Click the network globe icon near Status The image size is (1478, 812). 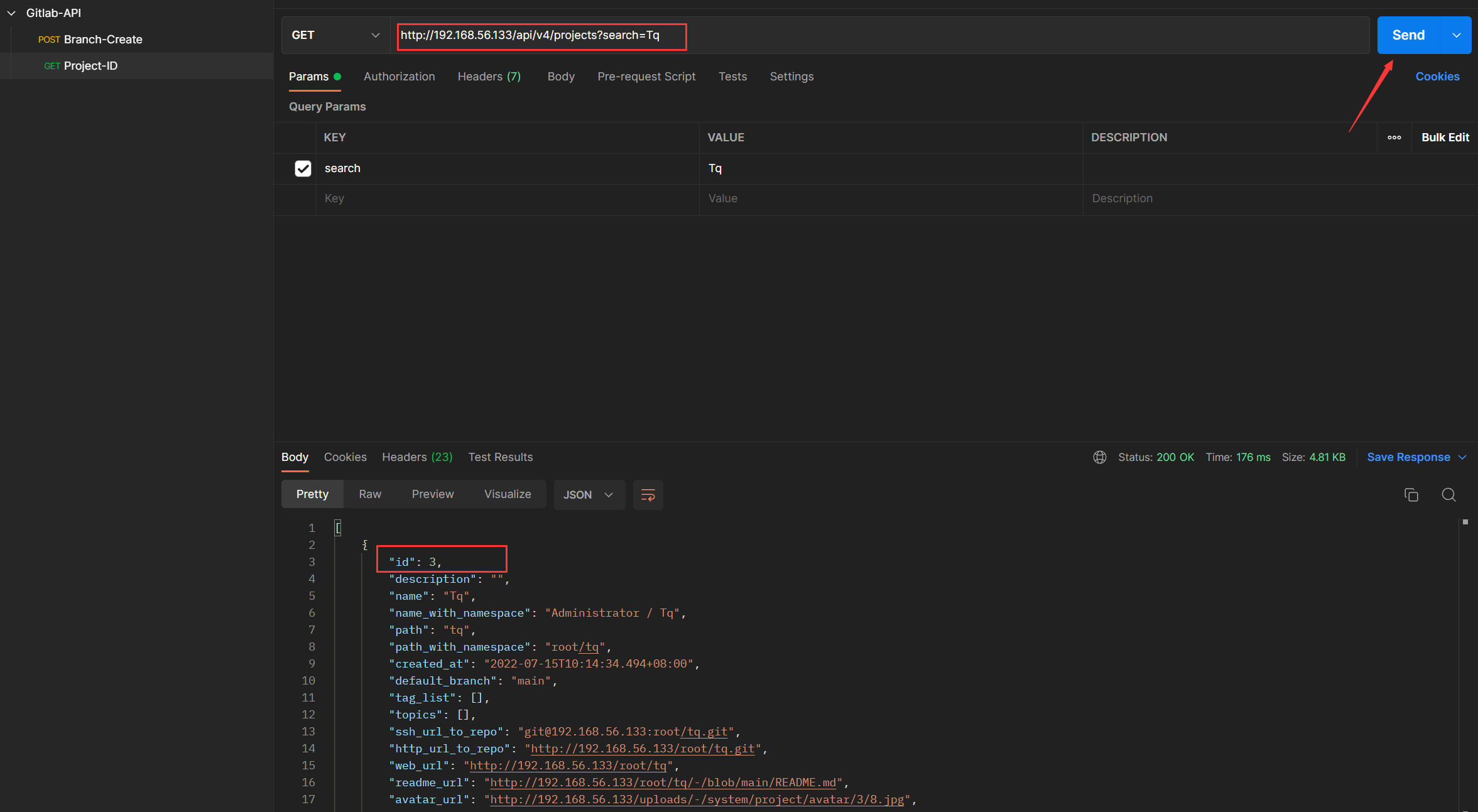point(1099,457)
